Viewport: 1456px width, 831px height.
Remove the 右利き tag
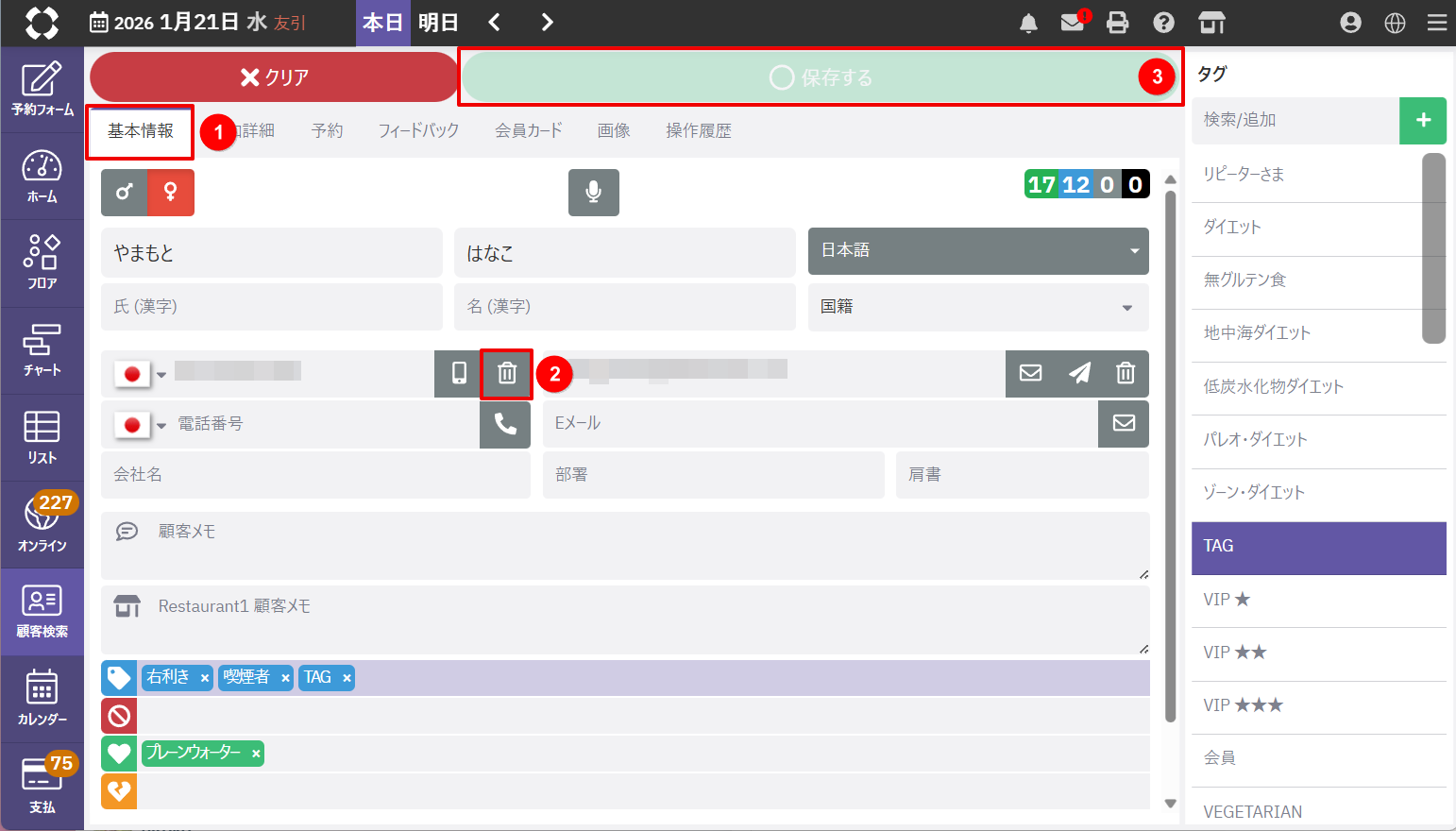point(205,678)
